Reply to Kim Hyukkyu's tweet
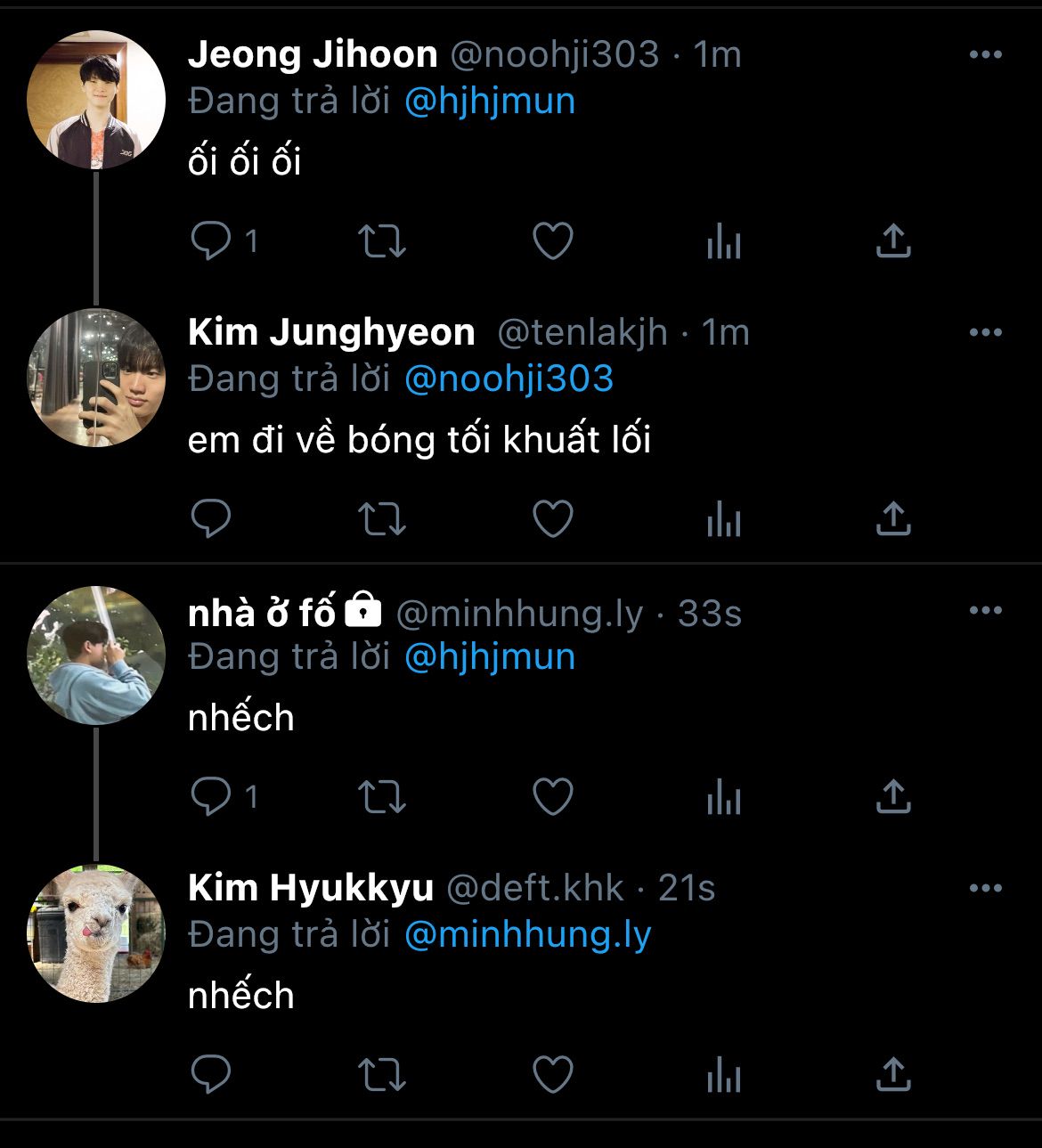Image resolution: width=1042 pixels, height=1148 pixels. pos(211,1075)
